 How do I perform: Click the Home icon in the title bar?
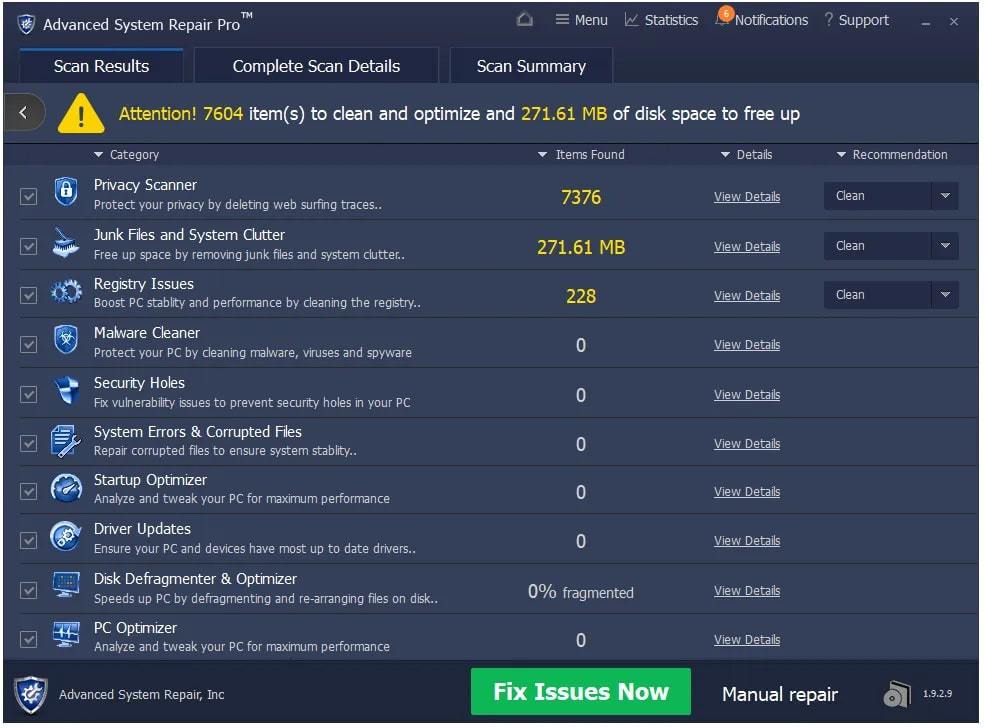tap(525, 19)
